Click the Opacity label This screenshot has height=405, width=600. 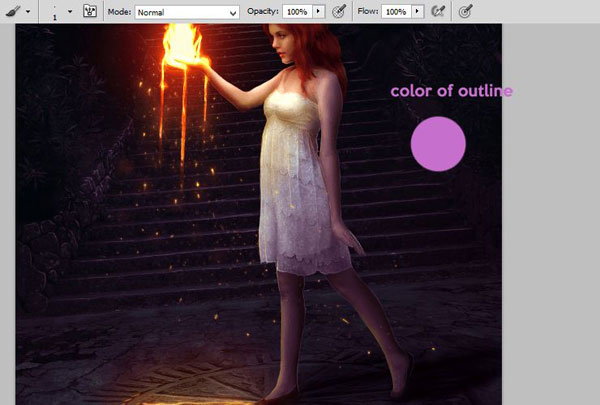[263, 11]
